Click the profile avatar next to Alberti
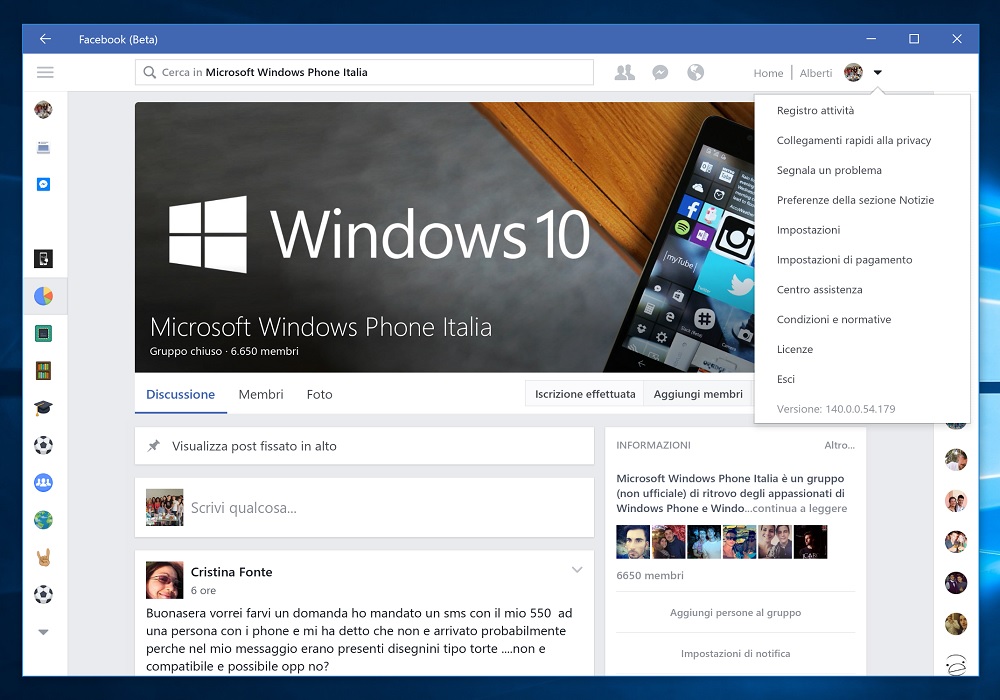Image resolution: width=1000 pixels, height=700 pixels. [853, 73]
